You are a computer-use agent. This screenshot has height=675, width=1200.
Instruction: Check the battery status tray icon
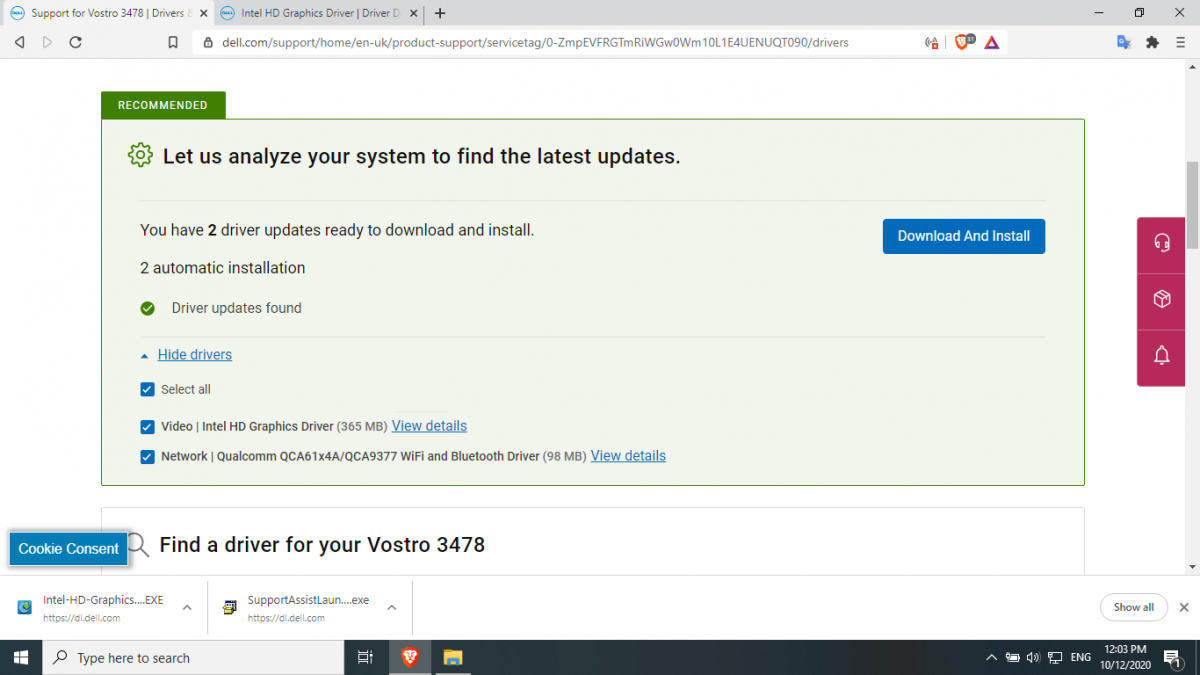point(1013,658)
